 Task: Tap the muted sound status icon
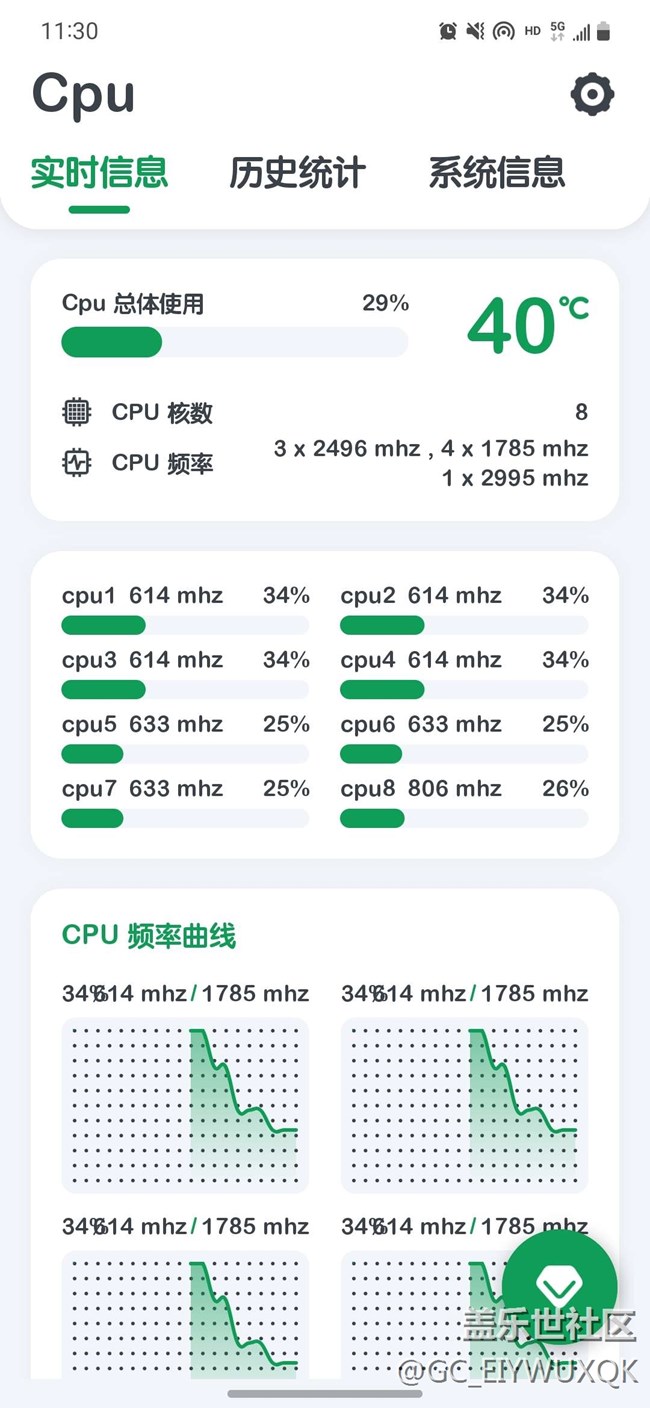tap(476, 31)
